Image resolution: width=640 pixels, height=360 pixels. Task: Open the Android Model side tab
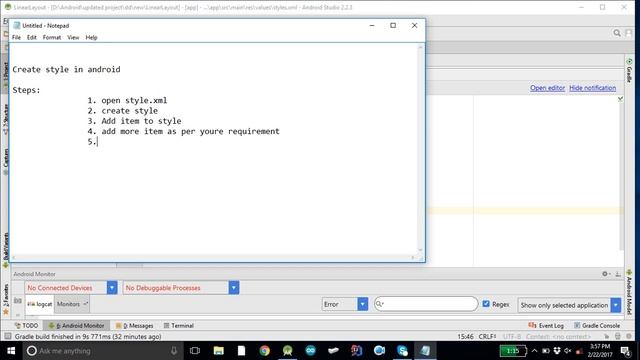[x=629, y=292]
